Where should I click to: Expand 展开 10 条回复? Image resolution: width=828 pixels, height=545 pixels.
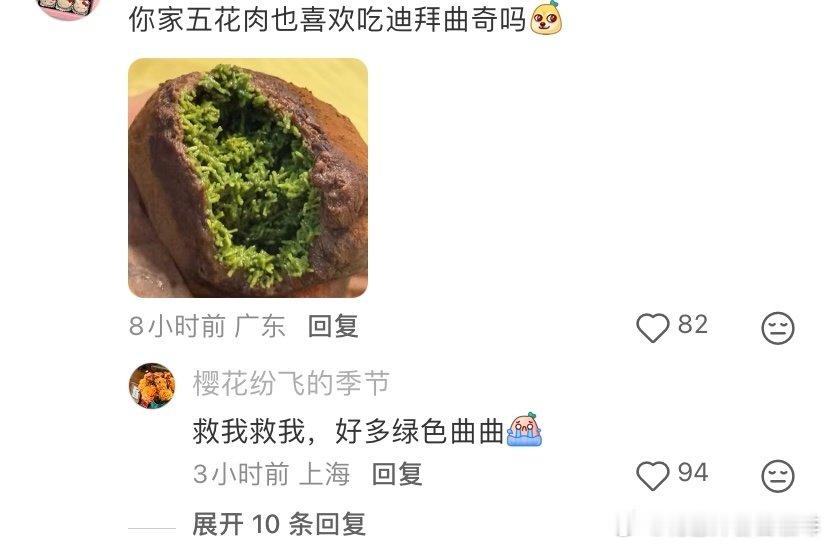279,524
